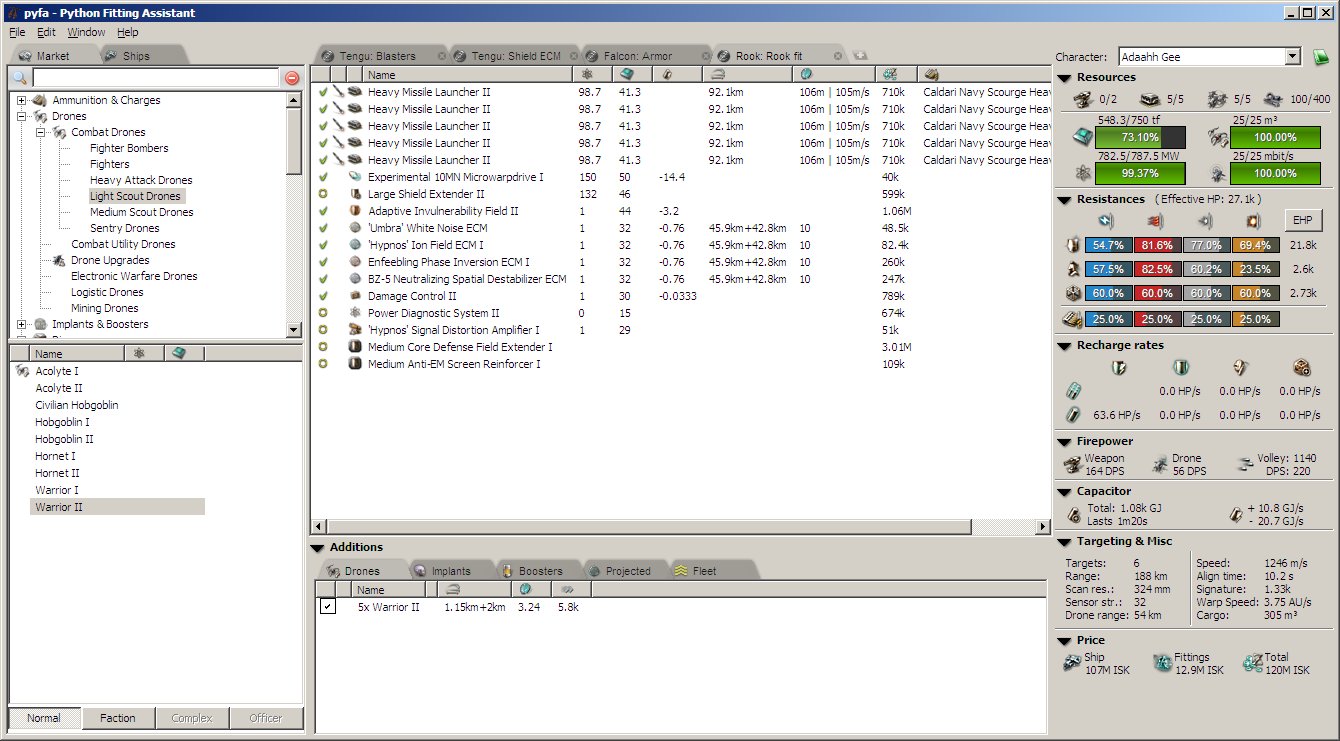The width and height of the screenshot is (1340, 741).
Task: Toggle state of 'Hypnos' Ion Field ECM I
Action: pyautogui.click(x=323, y=245)
